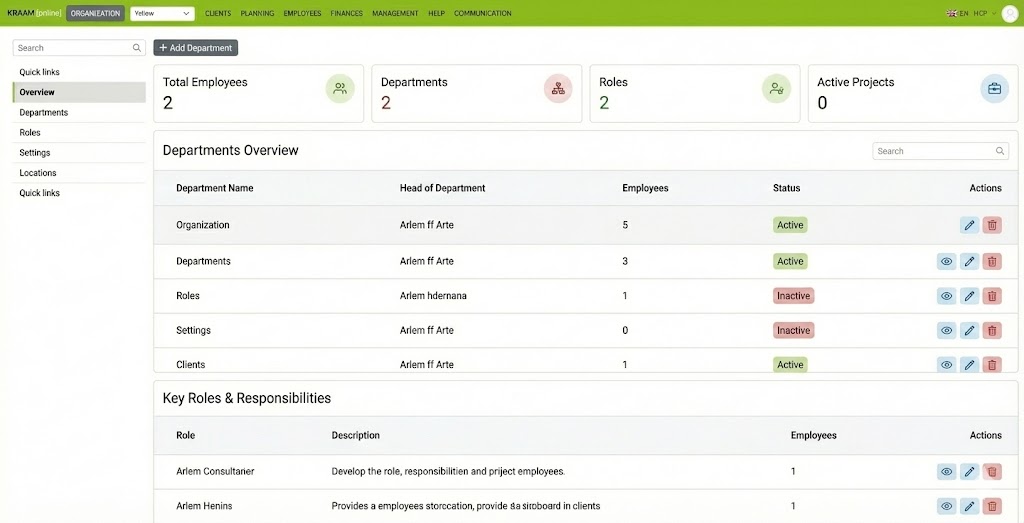Open the Planning menu
The width and height of the screenshot is (1024, 523).
[257, 13]
